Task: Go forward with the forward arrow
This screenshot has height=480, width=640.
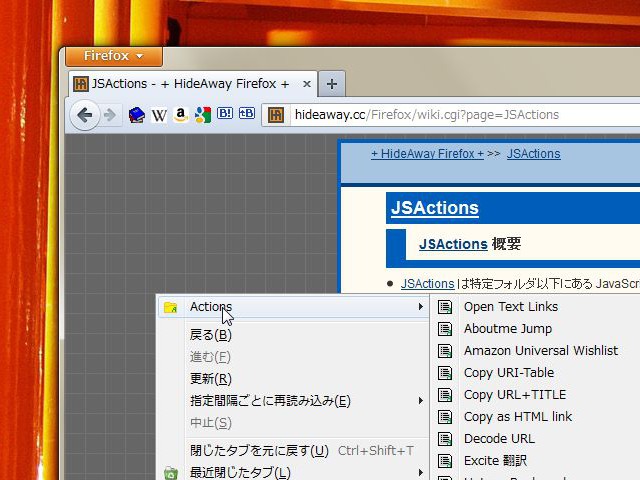Action: point(109,115)
